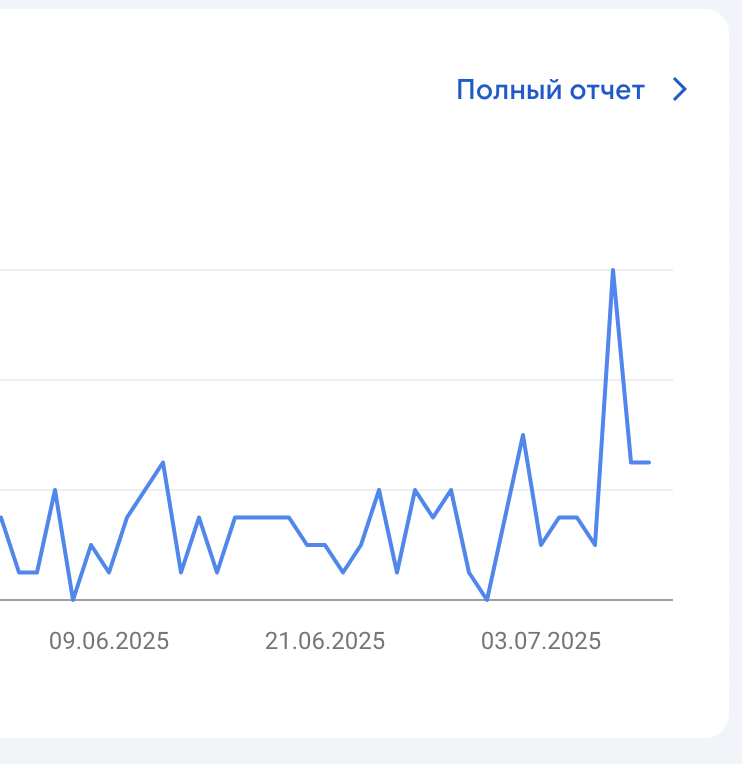The height and width of the screenshot is (764, 742).
Task: Click the 21.06.2025 date axis label
Action: pos(325,641)
